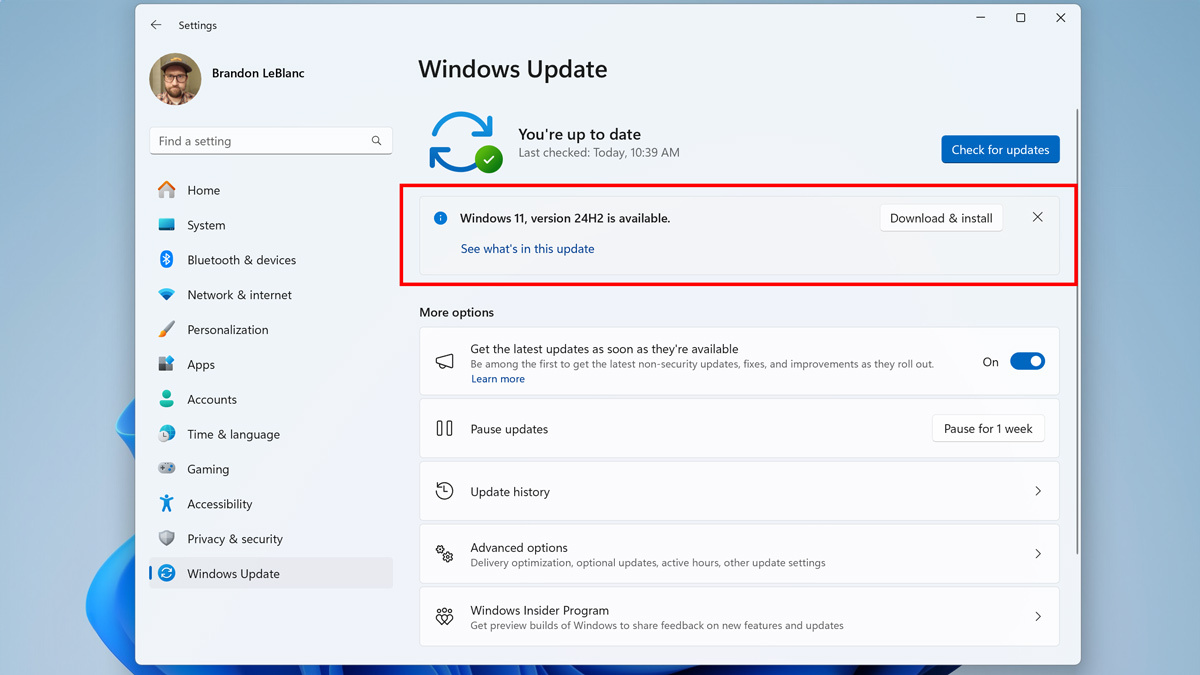Open Privacy & security settings

point(271,539)
